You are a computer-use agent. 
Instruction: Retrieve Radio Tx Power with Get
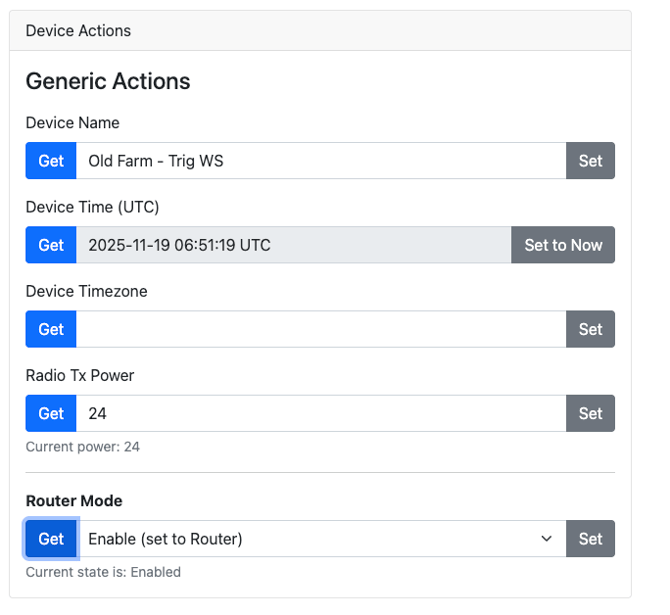click(51, 413)
